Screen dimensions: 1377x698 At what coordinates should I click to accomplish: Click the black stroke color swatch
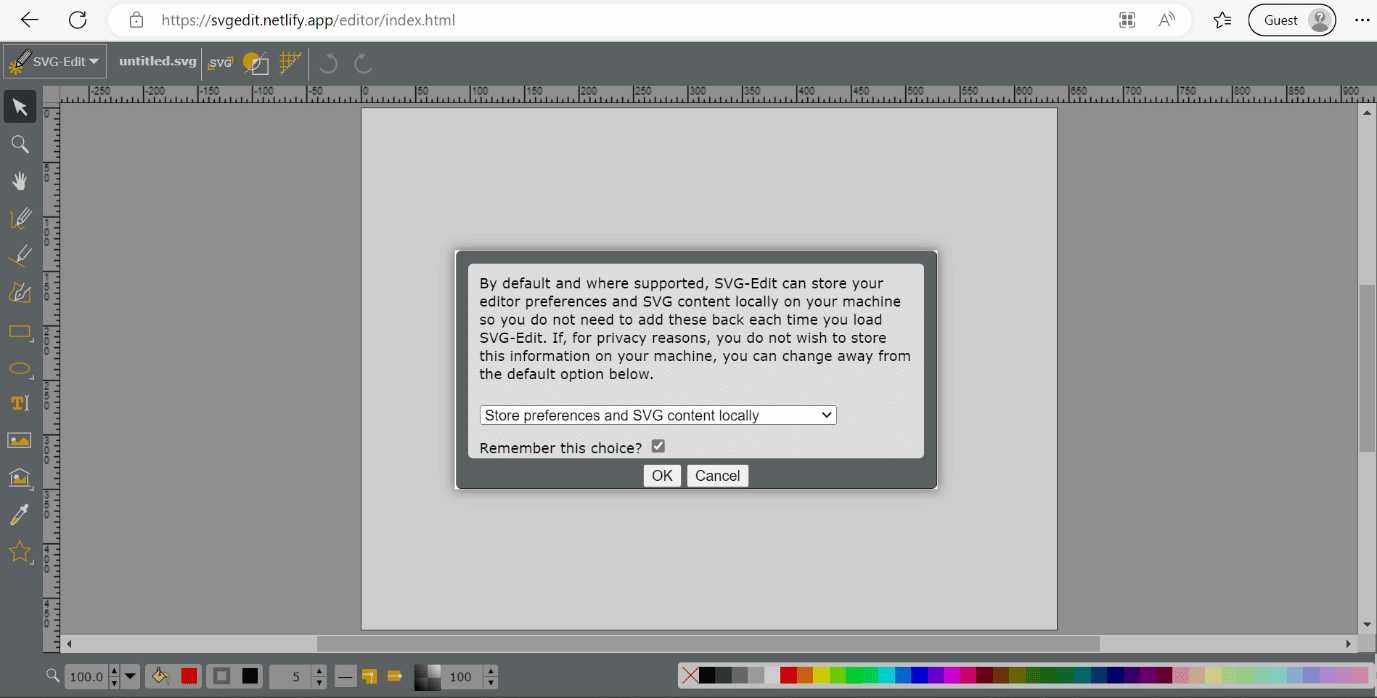click(x=250, y=676)
